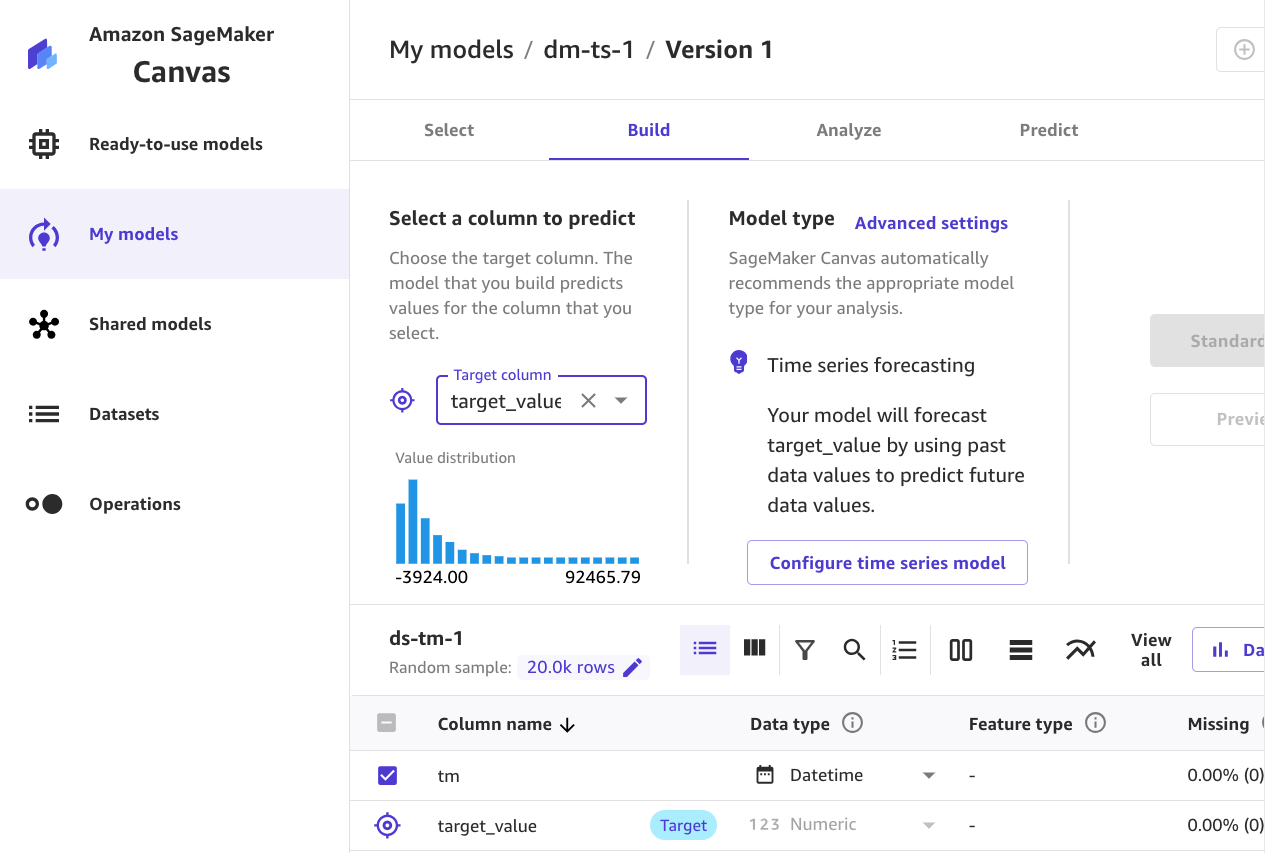This screenshot has height=853, width=1265.
Task: Toggle select-all columns checkbox
Action: point(387,723)
